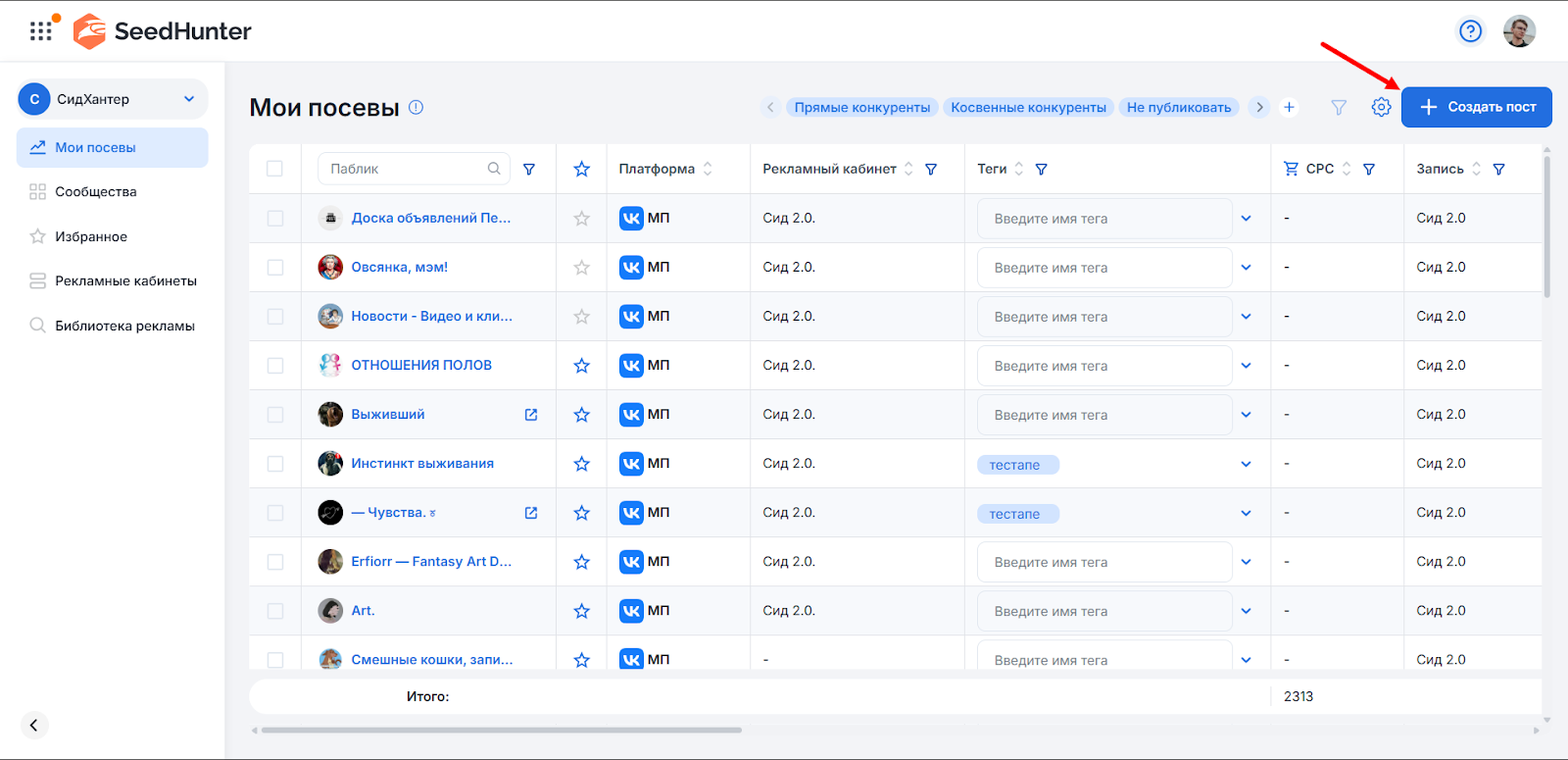Open the apps grid menu icon
Screen dimensions: 1568x760
point(41,31)
